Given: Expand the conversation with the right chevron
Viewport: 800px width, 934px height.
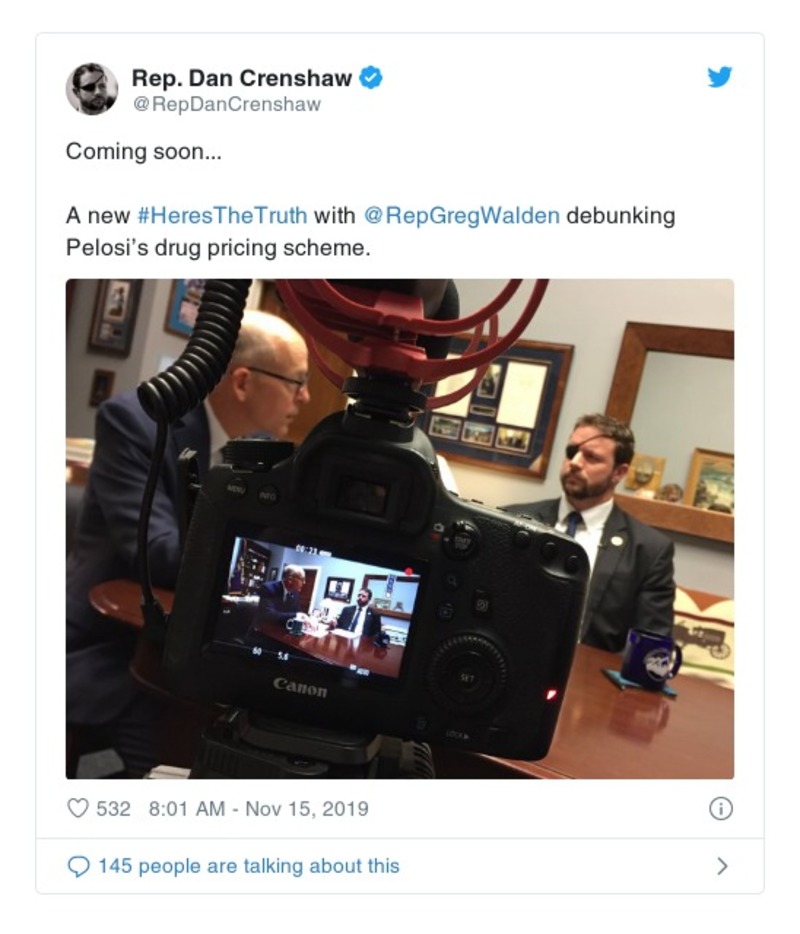Looking at the screenshot, I should (722, 866).
